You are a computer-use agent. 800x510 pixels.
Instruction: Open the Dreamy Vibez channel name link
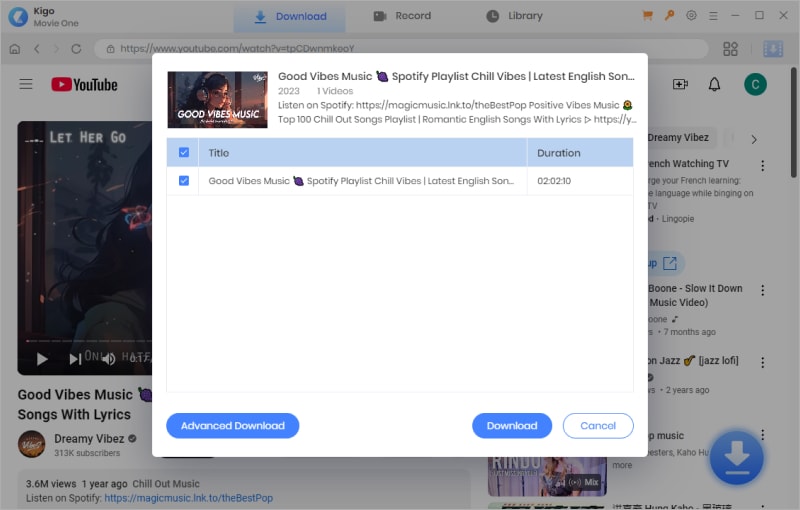89,439
